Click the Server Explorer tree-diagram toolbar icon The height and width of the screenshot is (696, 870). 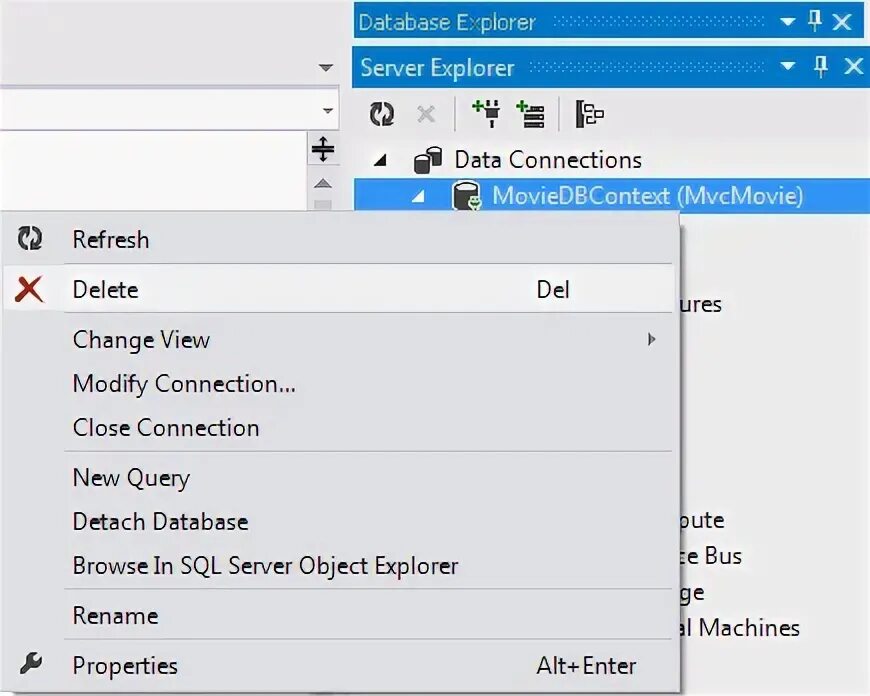(589, 114)
